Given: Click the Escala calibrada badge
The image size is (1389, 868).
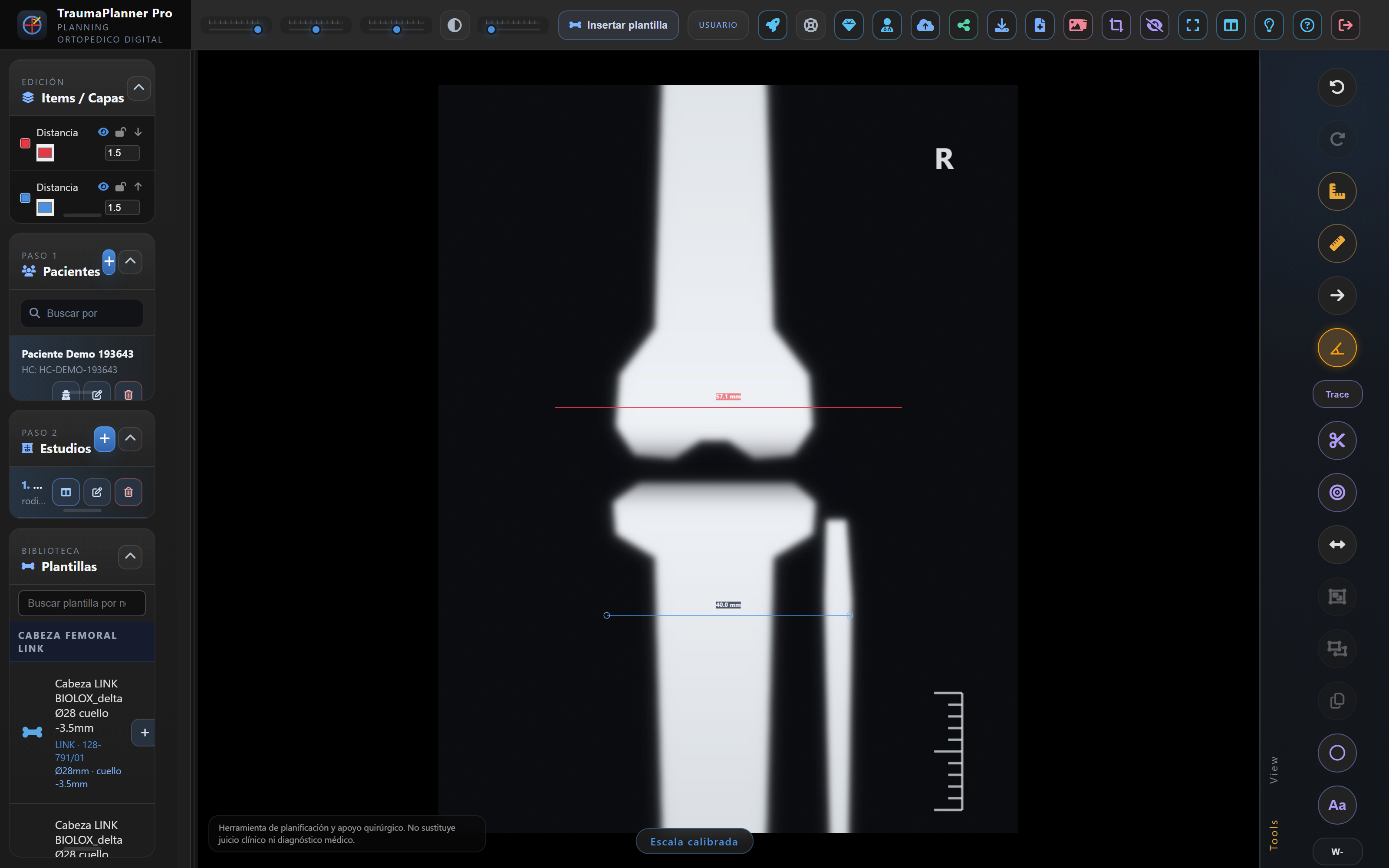Looking at the screenshot, I should pos(694,842).
